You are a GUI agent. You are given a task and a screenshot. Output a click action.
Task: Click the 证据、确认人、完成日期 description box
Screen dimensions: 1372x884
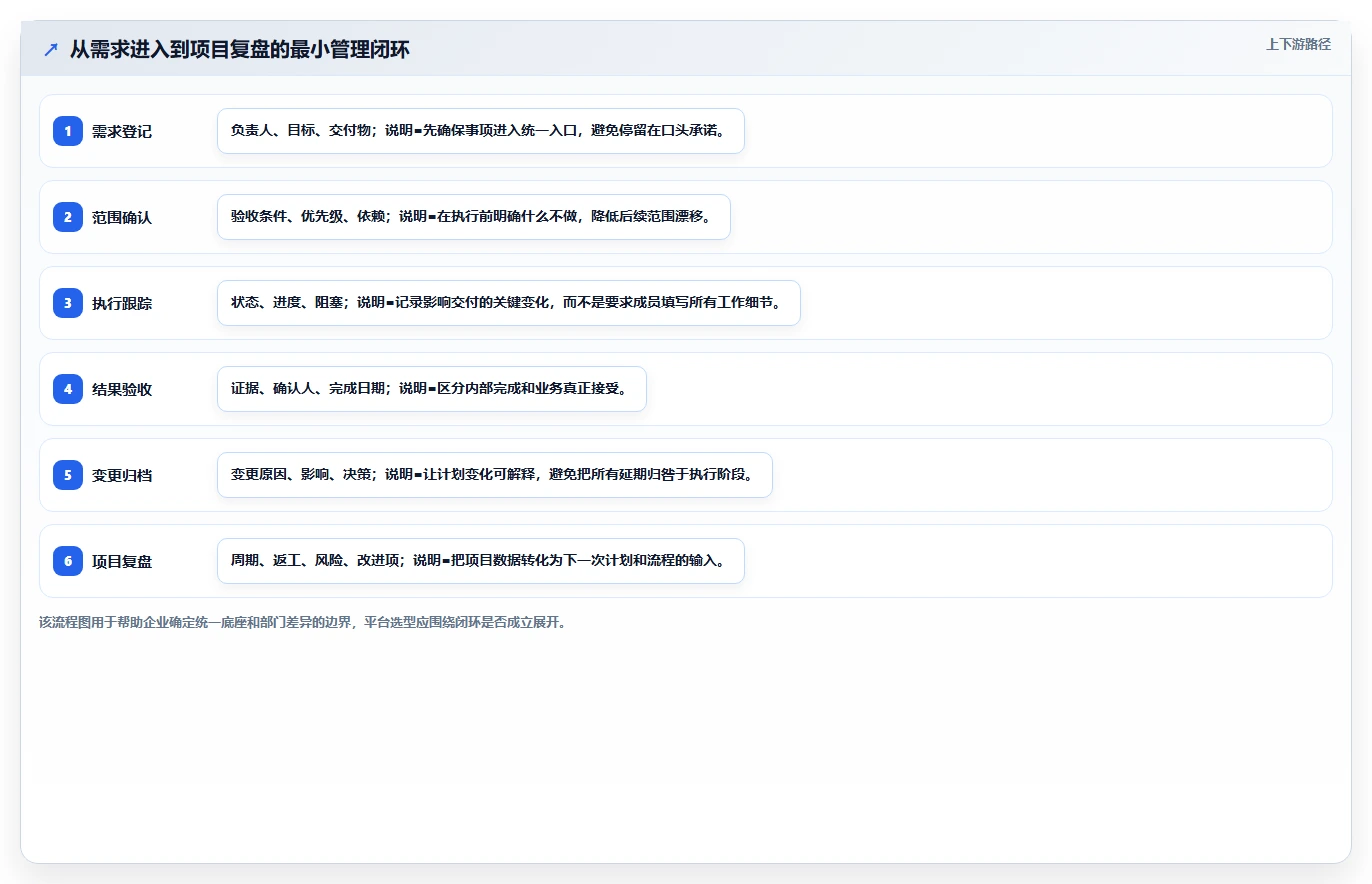tap(432, 389)
